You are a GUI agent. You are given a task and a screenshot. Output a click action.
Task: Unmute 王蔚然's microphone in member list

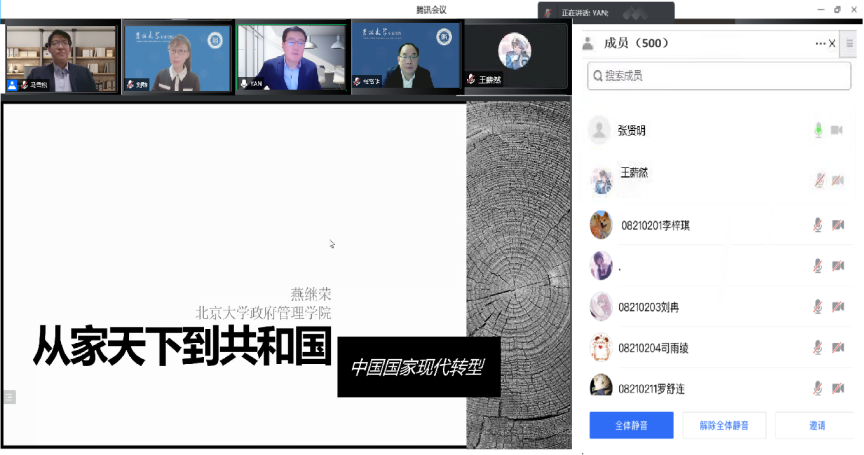pyautogui.click(x=817, y=180)
